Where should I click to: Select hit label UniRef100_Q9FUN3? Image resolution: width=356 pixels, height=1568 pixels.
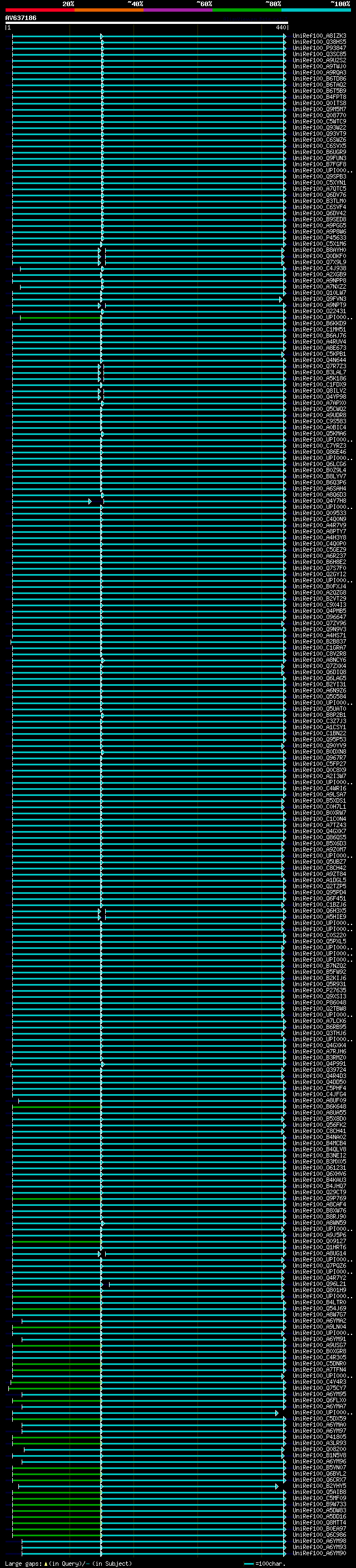[x=319, y=159]
